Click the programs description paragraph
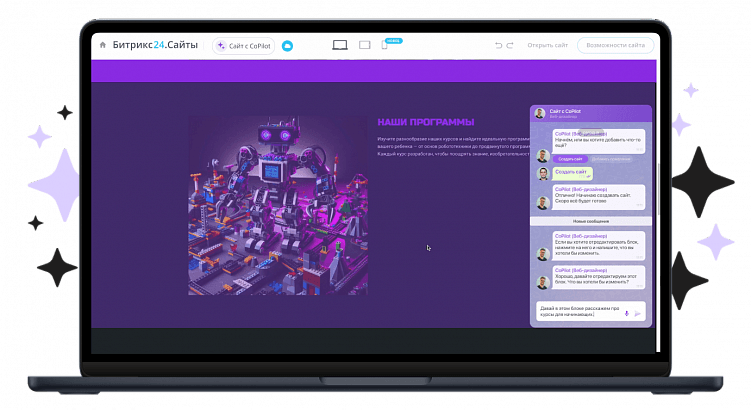 pos(454,147)
